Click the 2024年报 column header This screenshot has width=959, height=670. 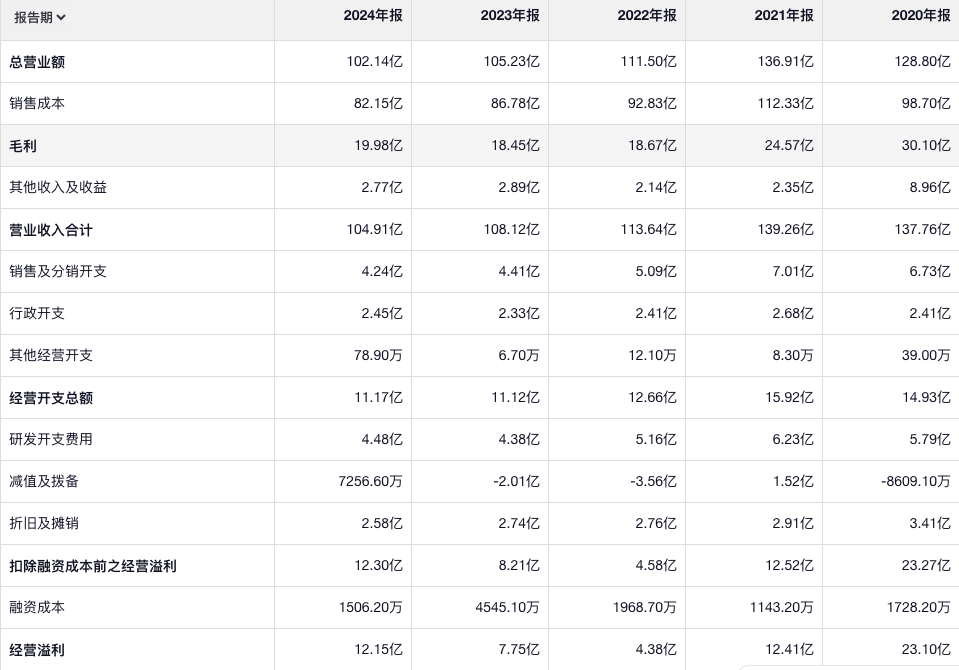(x=372, y=16)
